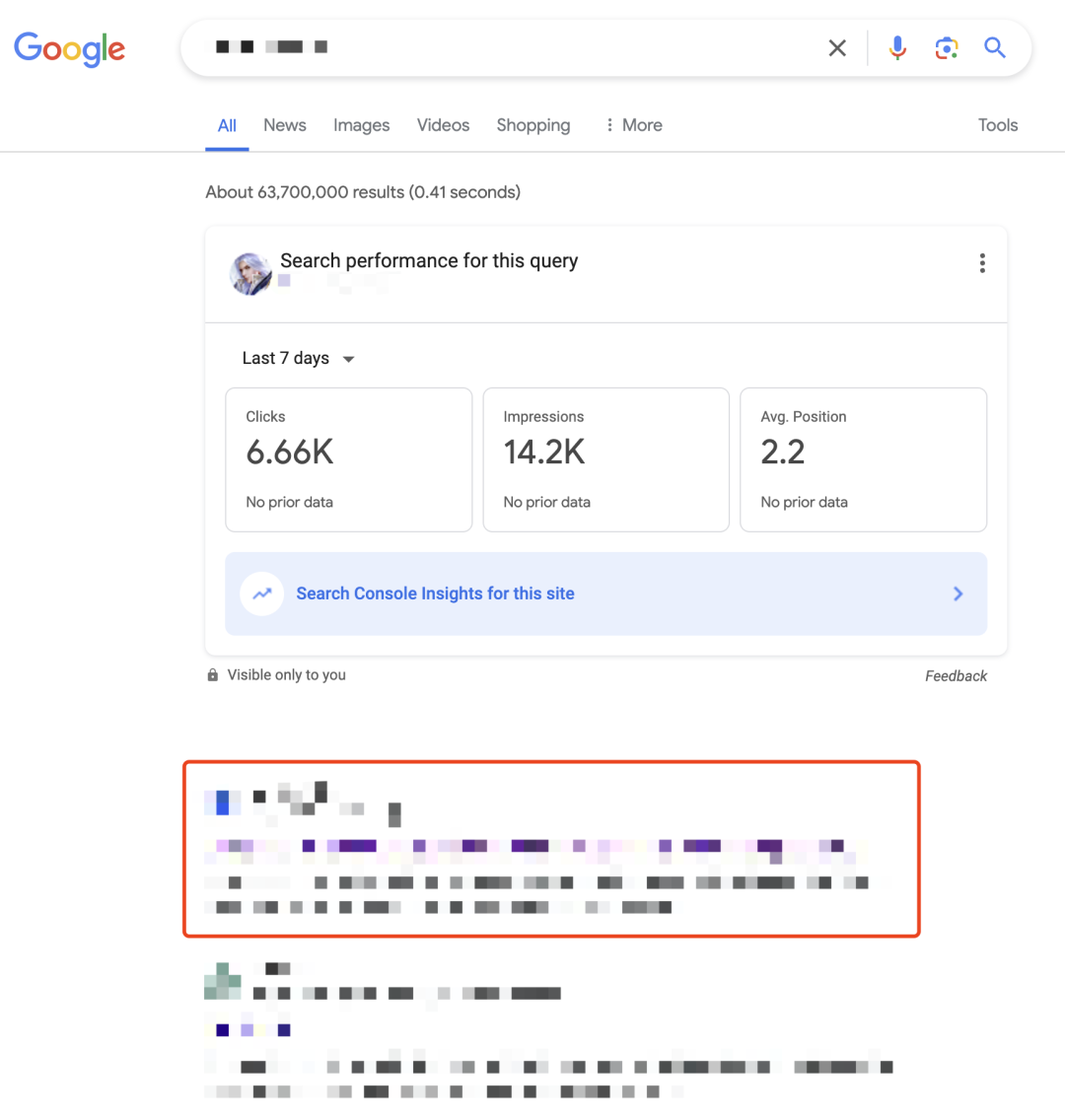Click the Google logo
The width and height of the screenshot is (1065, 1120).
pyautogui.click(x=69, y=49)
